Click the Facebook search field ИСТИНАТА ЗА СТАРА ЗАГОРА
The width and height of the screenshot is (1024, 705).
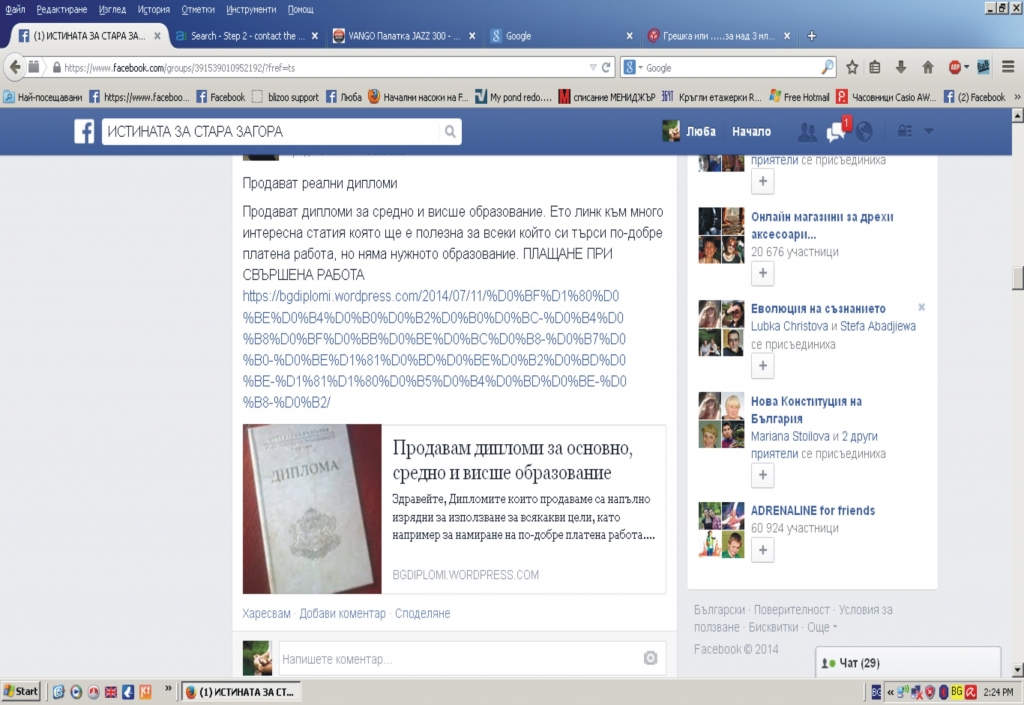point(271,132)
